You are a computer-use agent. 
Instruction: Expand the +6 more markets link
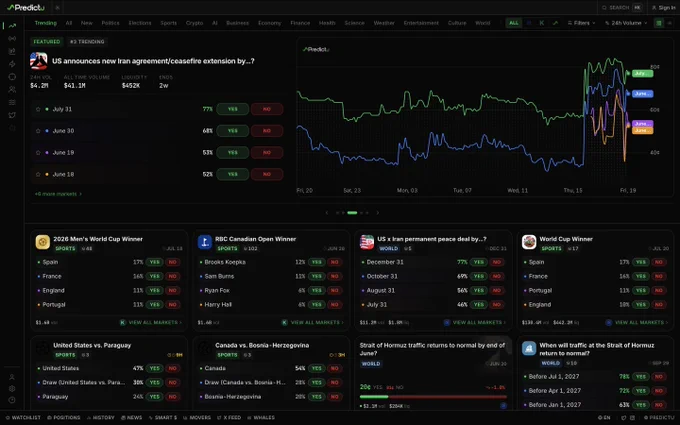tap(58, 194)
